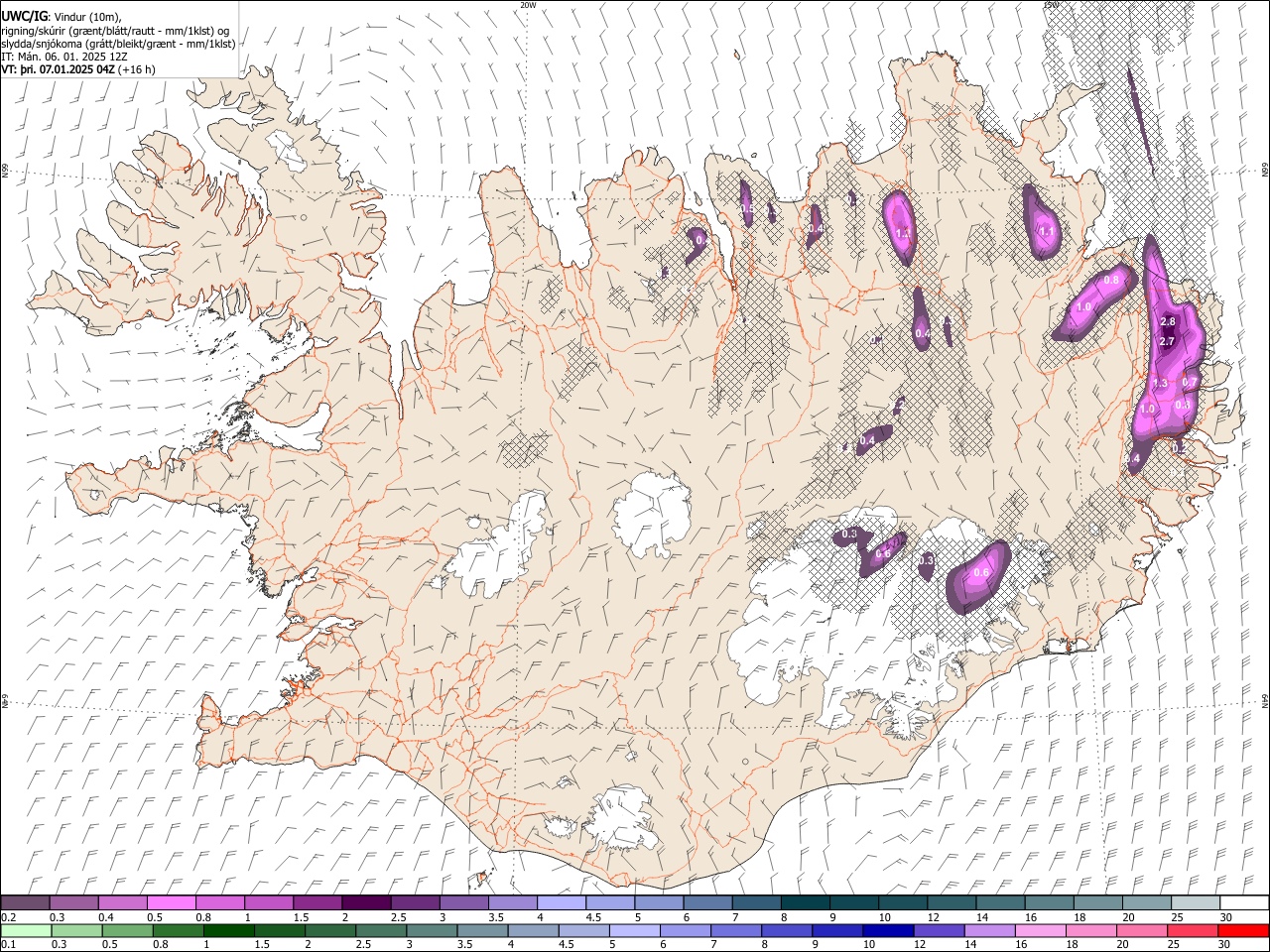Select the 14–16 light violet swatch in bottom legend
Screen dimensions: 1270x952
pyautogui.click(x=989, y=930)
